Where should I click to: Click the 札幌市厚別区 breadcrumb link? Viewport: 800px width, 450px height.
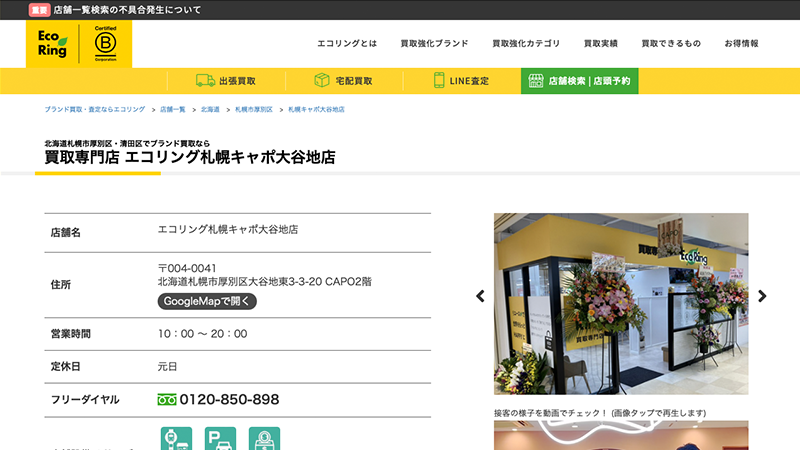254,108
